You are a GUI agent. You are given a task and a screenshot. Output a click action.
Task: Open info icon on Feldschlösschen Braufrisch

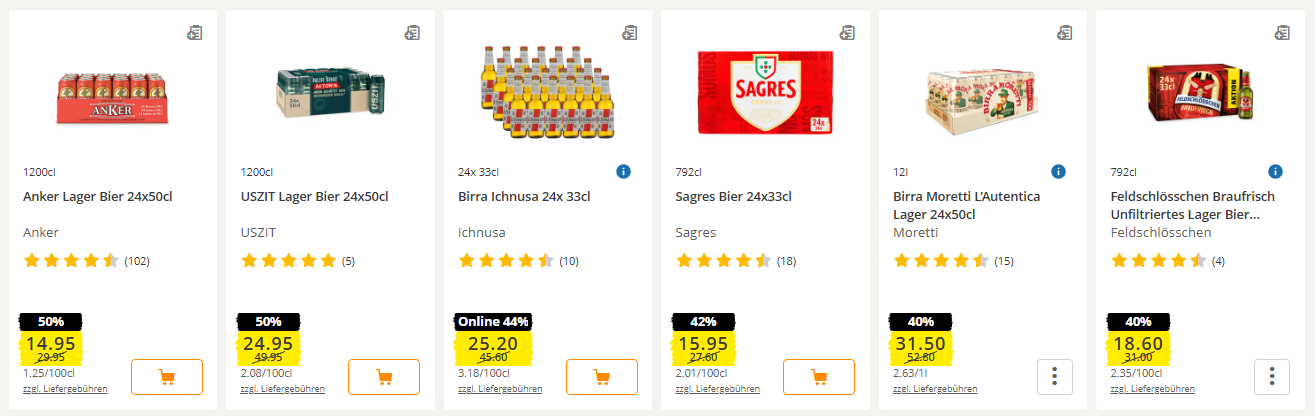(x=1275, y=172)
